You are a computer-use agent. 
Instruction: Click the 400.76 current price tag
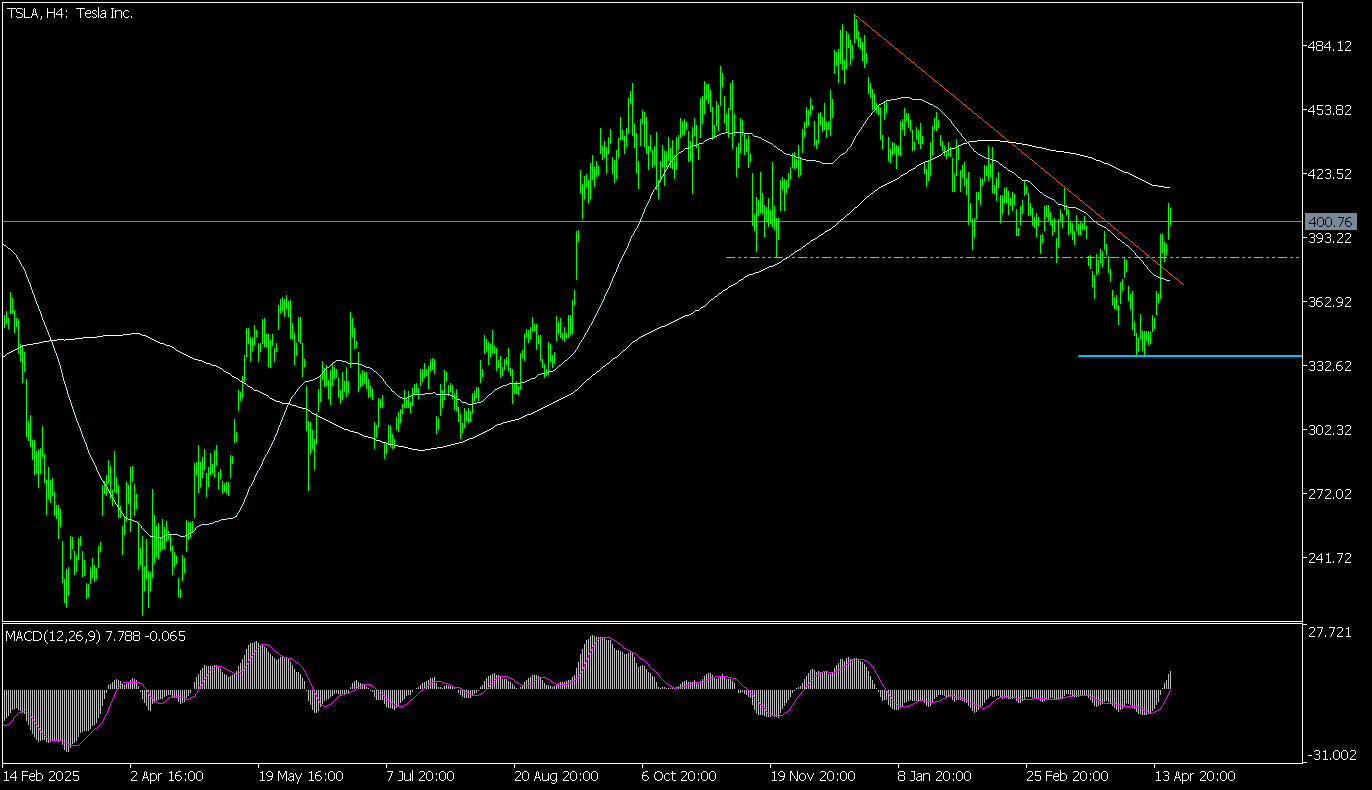click(1330, 221)
